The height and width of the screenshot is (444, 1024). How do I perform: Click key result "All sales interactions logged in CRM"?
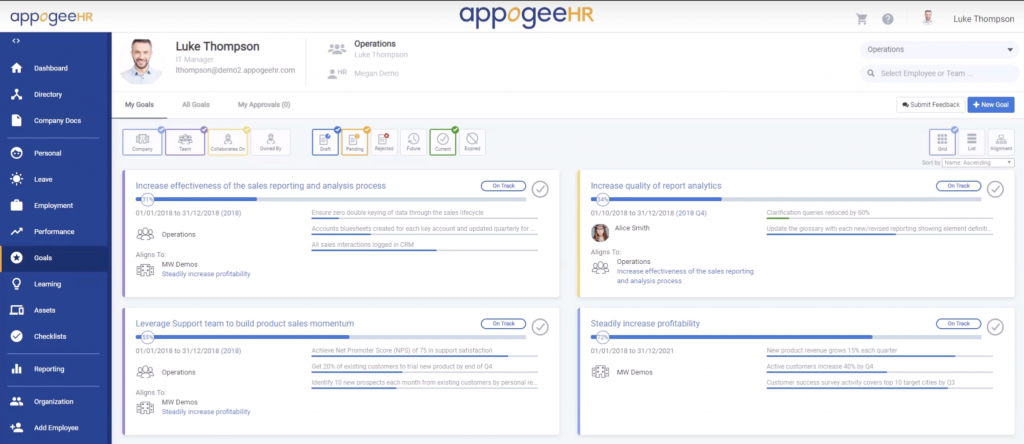pos(363,244)
